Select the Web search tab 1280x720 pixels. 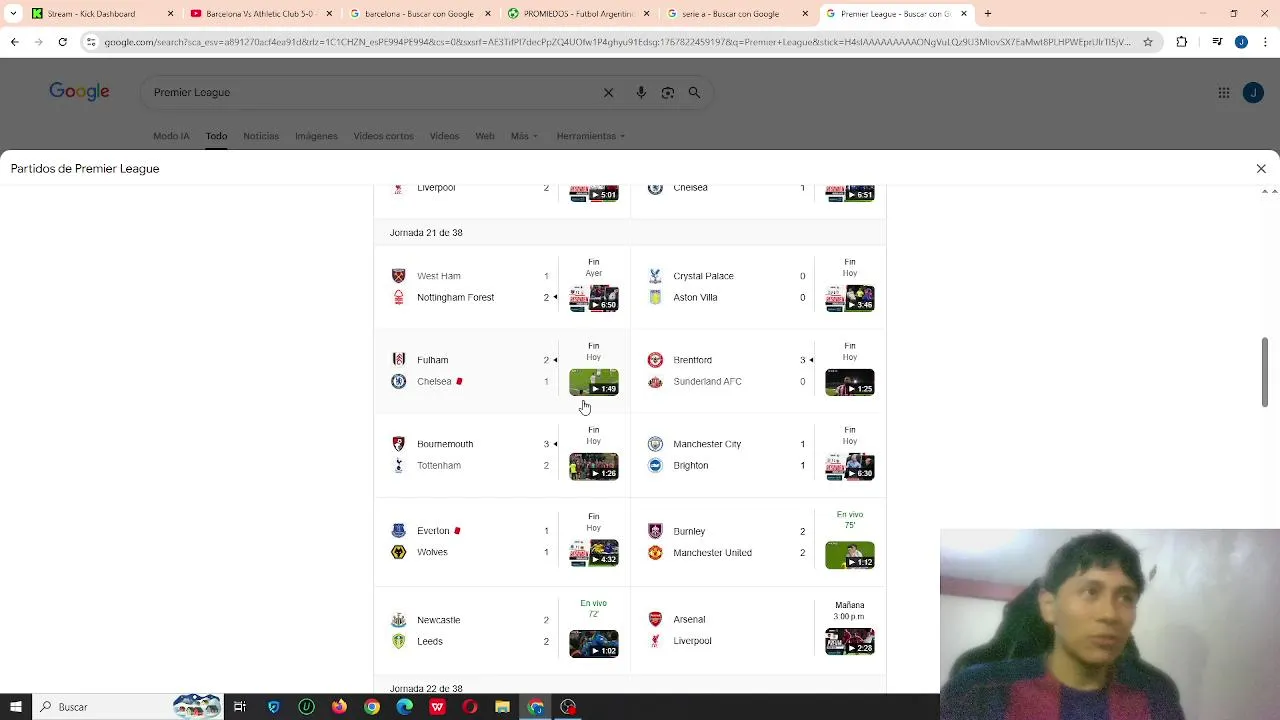(485, 136)
